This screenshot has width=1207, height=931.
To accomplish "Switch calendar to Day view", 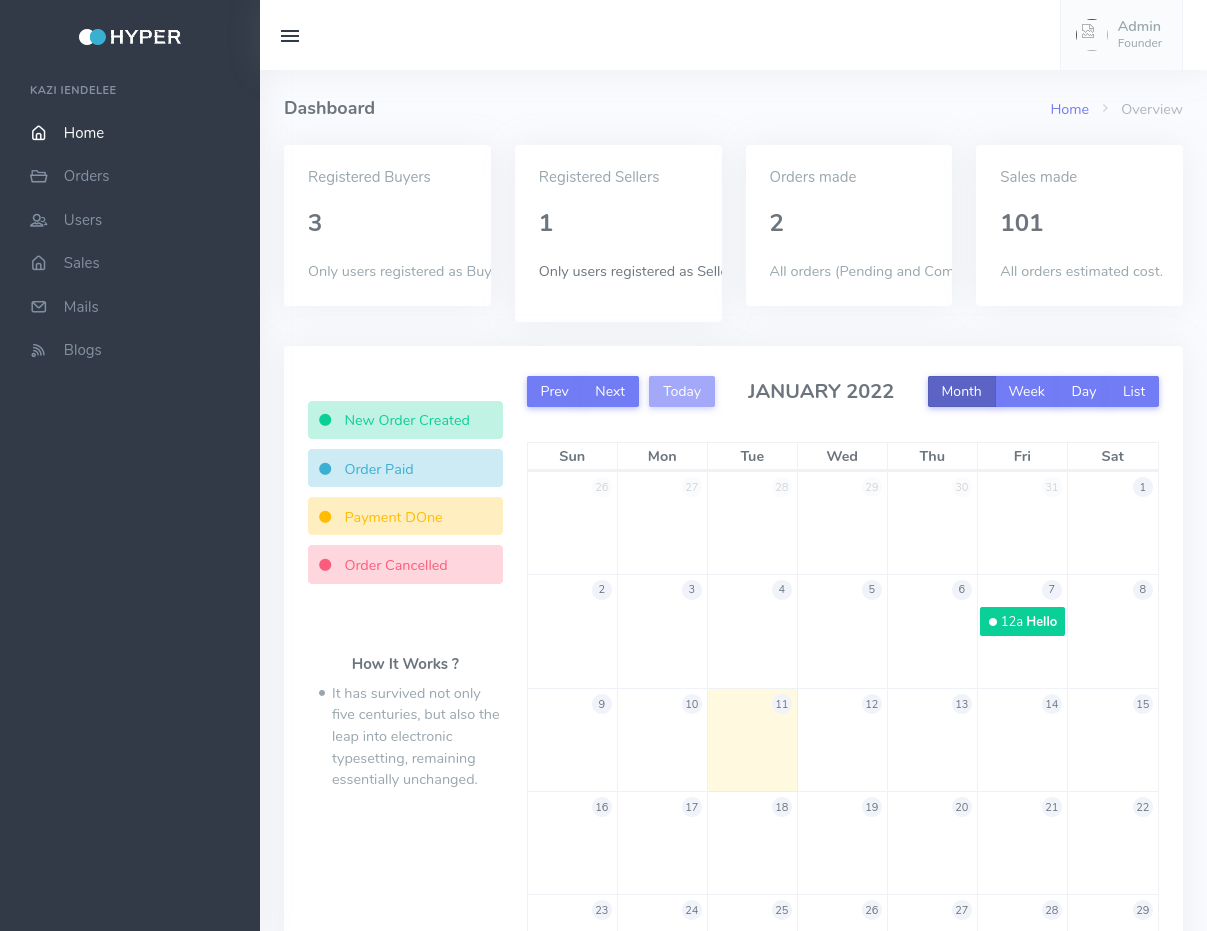I will [1084, 391].
